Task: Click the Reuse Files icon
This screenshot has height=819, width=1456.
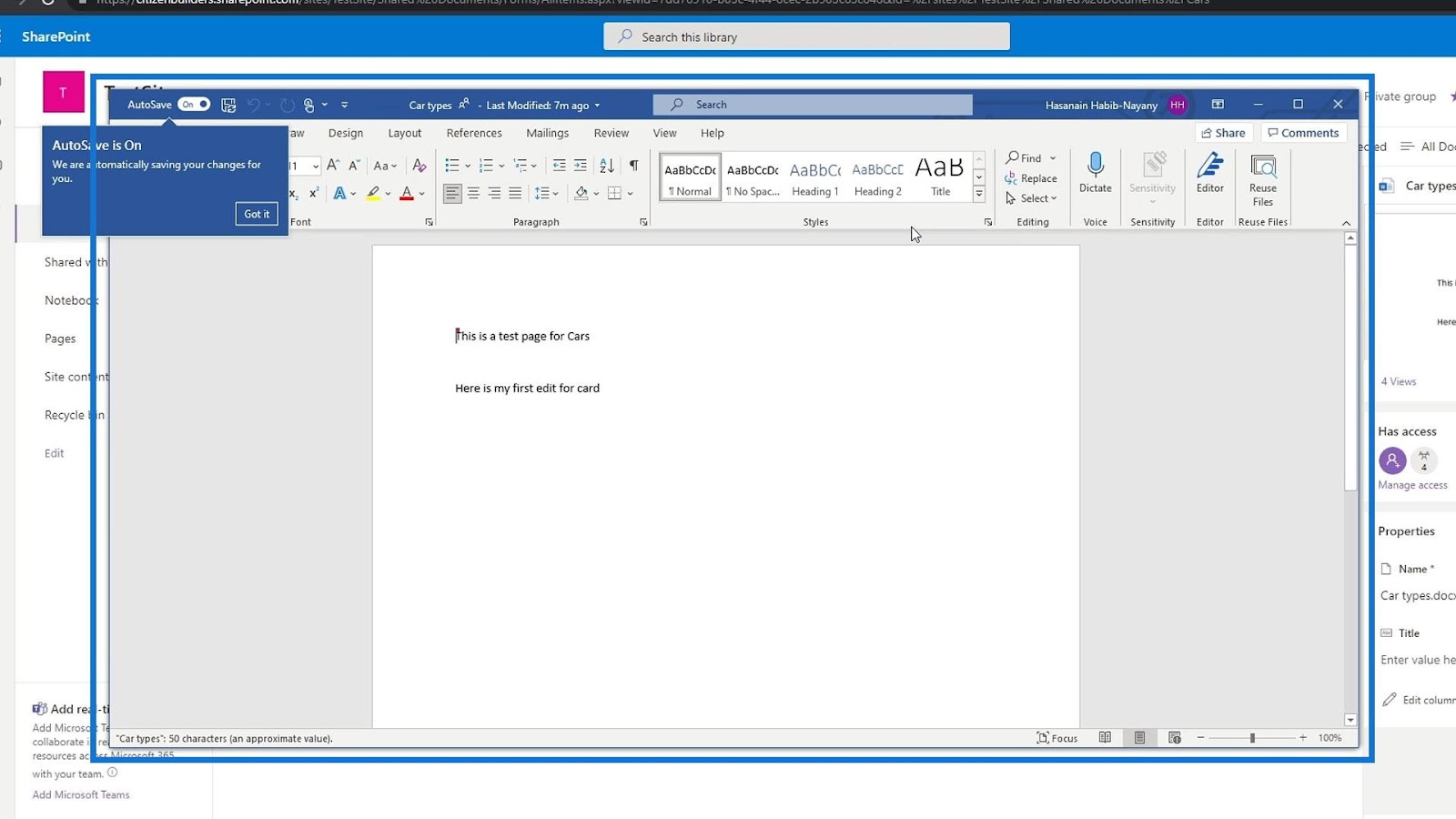Action: [x=1262, y=167]
